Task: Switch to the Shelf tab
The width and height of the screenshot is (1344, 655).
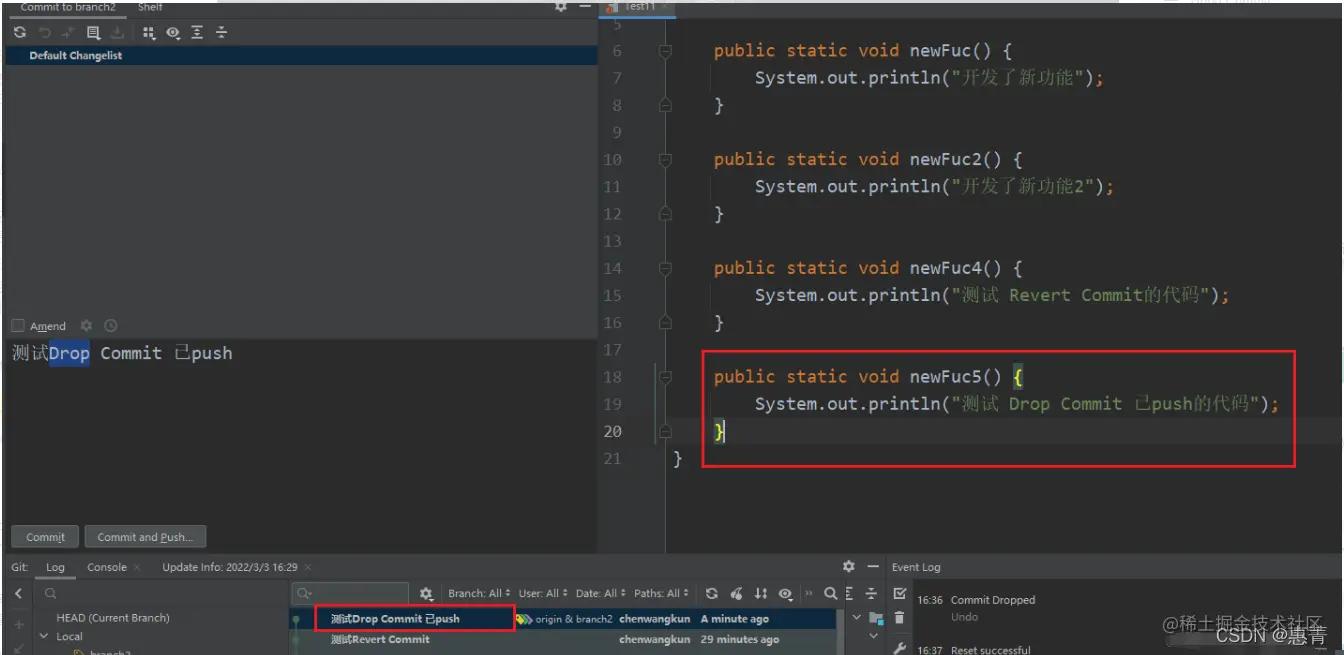Action: (x=150, y=7)
